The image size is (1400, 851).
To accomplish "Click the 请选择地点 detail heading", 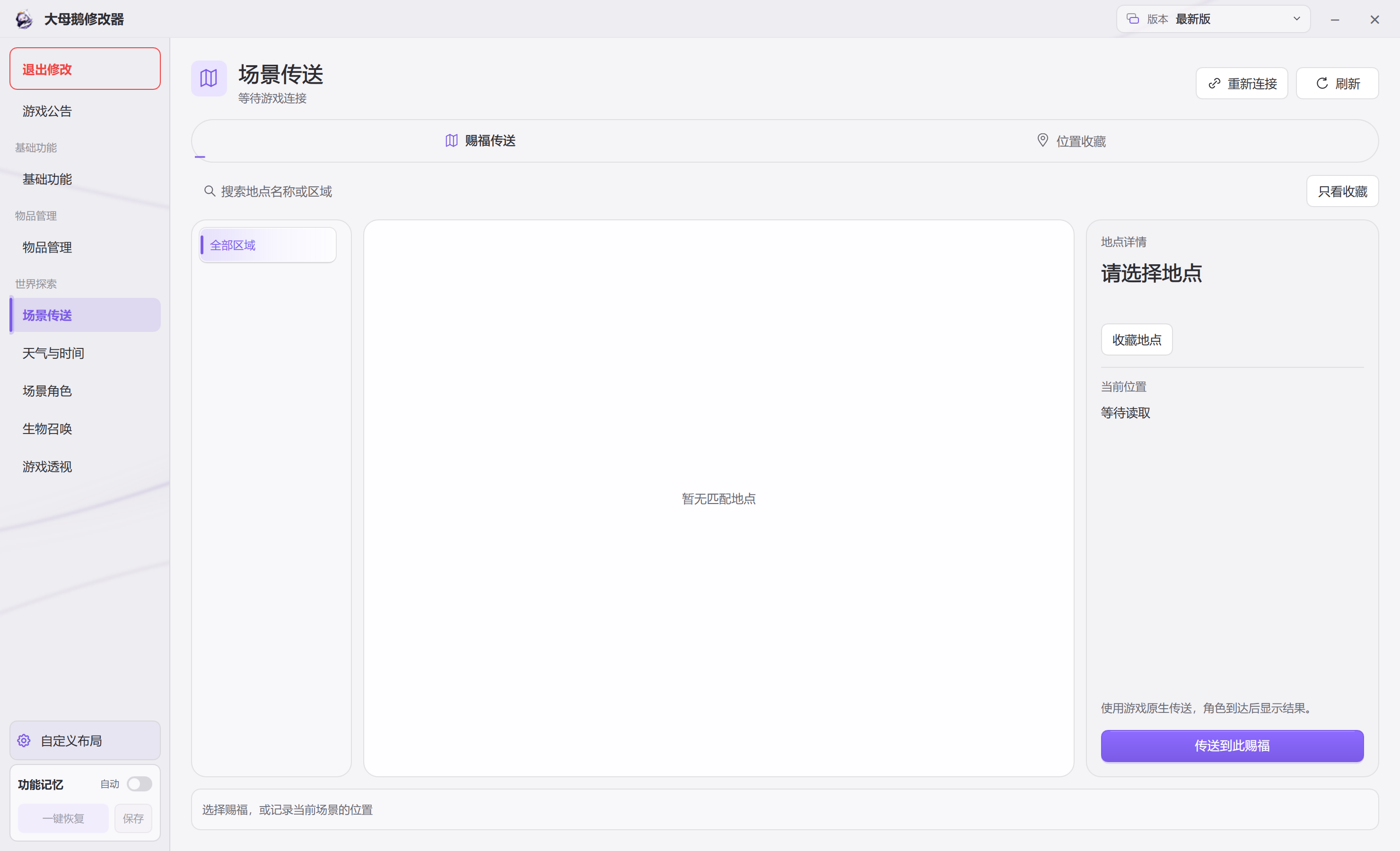I will [x=1151, y=273].
